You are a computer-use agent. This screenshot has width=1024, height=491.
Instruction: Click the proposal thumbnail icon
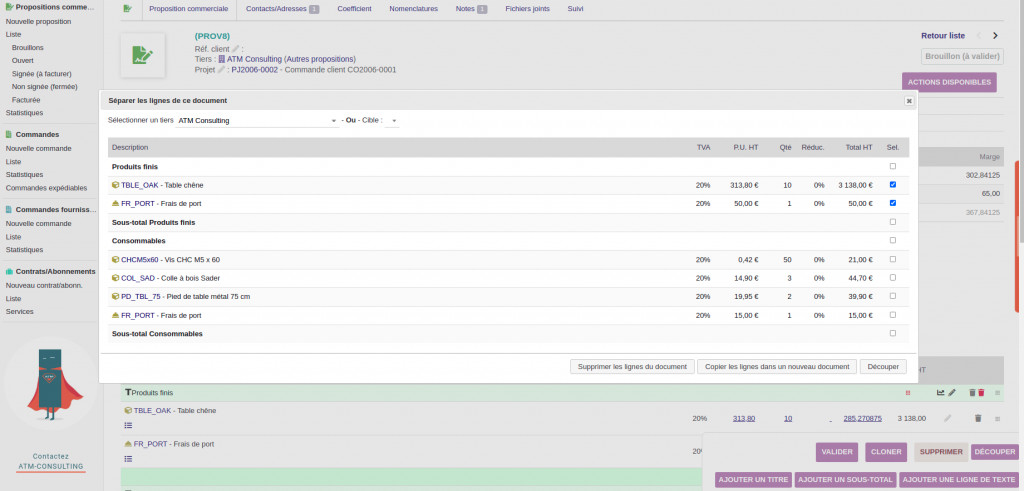pos(142,56)
